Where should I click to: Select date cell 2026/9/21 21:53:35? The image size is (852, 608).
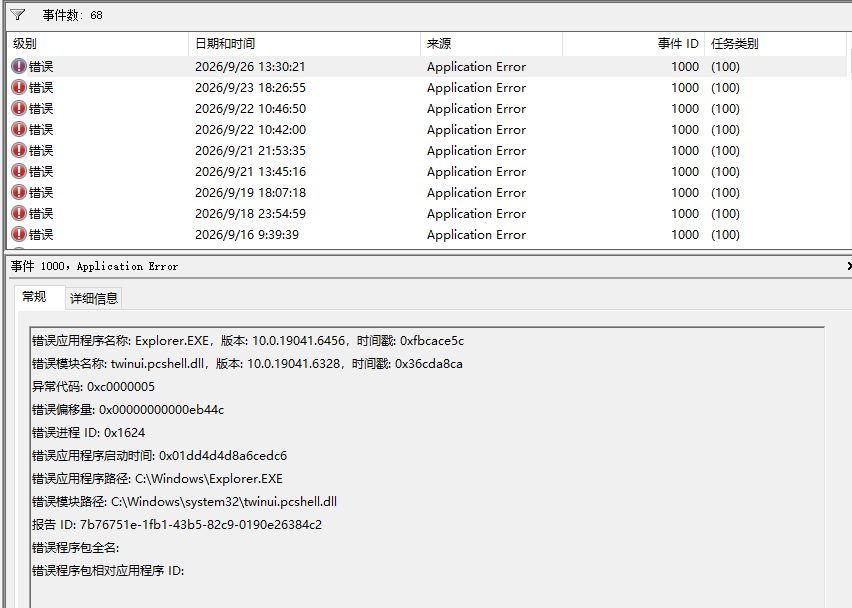click(250, 151)
